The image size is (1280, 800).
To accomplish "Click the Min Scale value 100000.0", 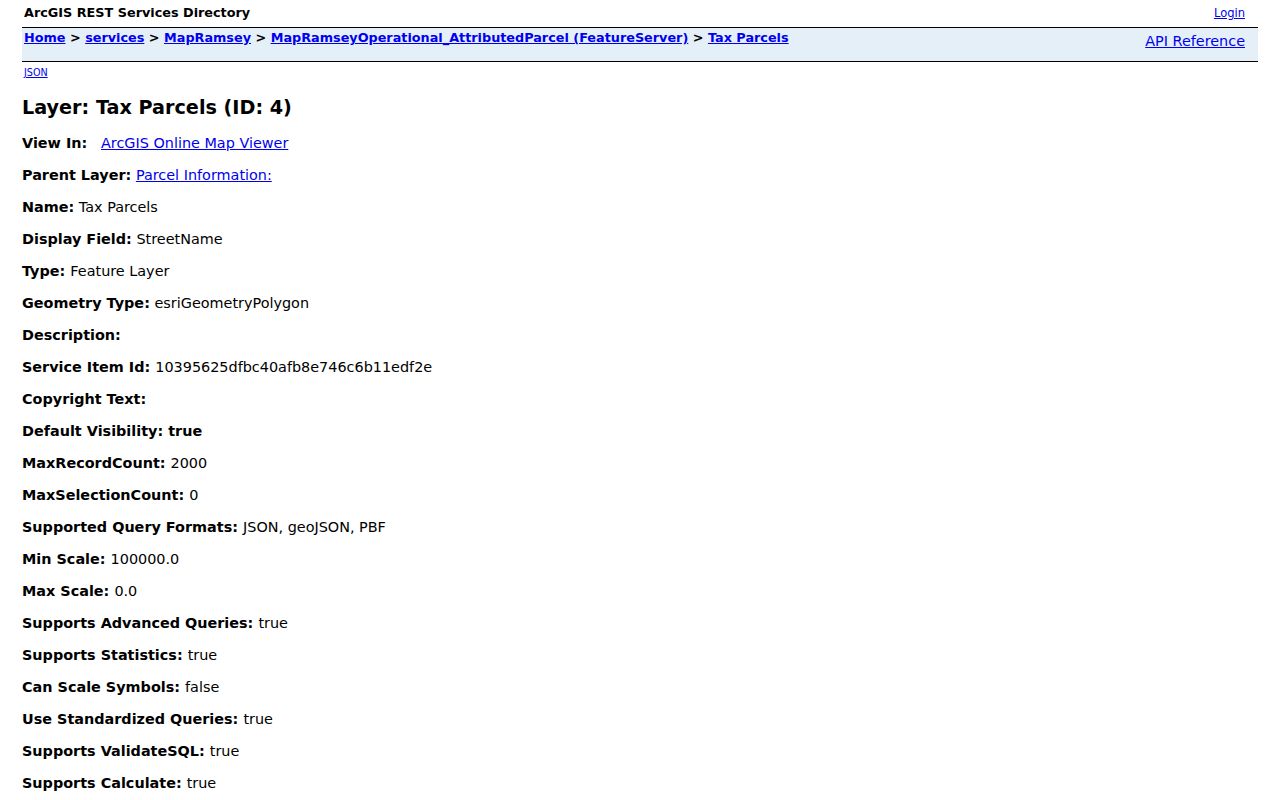I will 144,559.
